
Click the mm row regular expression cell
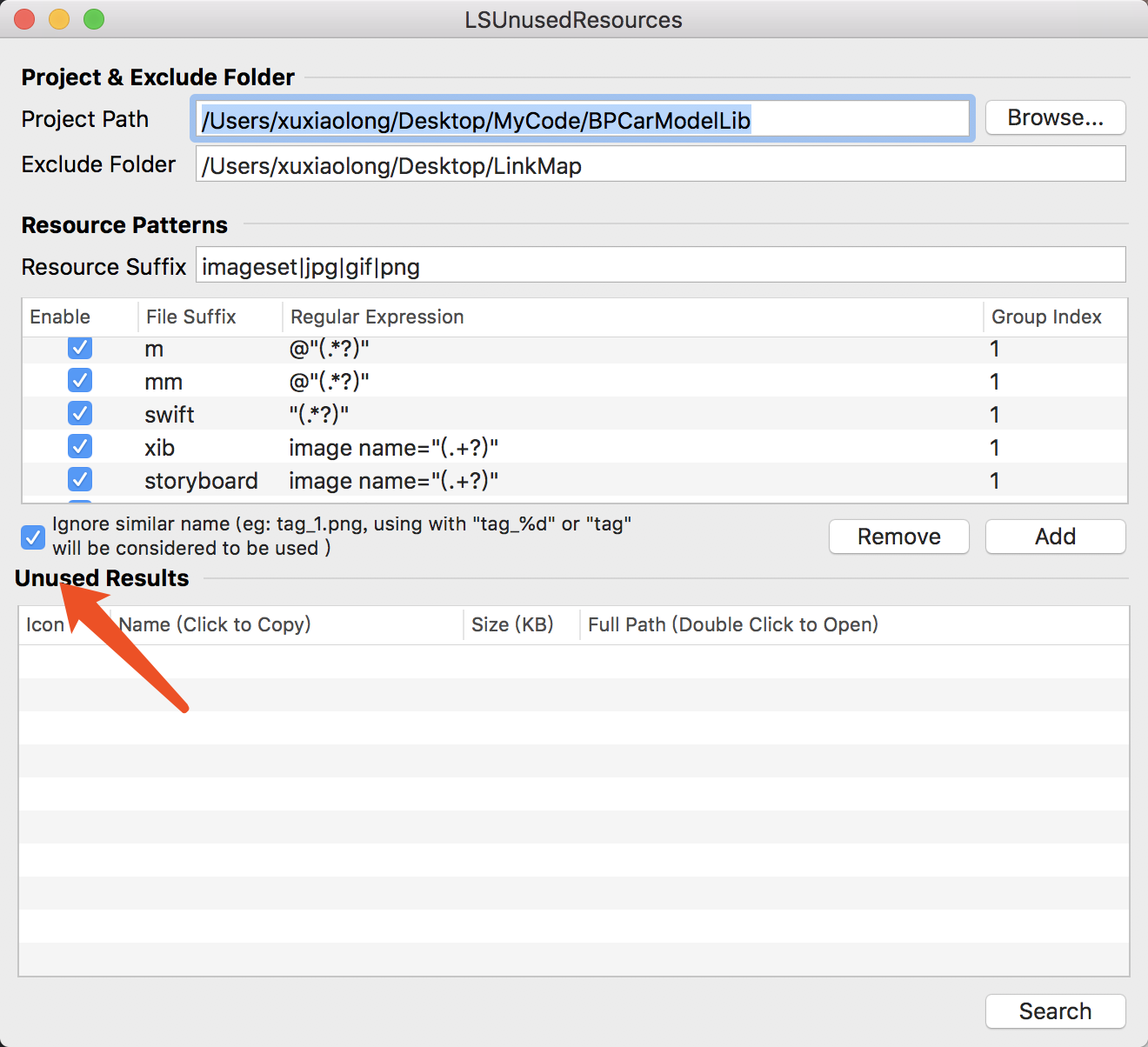[329, 382]
